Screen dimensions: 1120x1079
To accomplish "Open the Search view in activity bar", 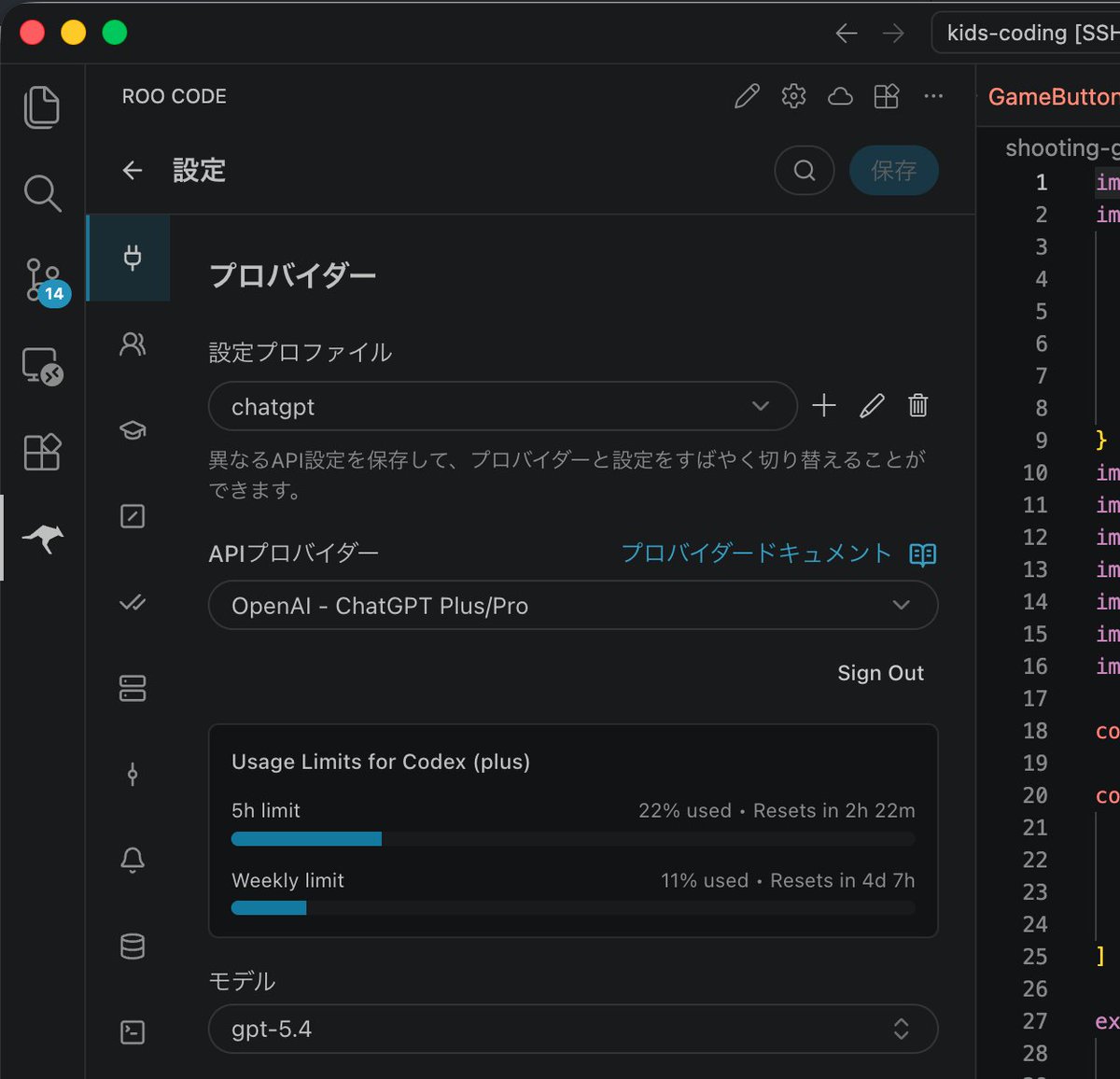I will 42,193.
